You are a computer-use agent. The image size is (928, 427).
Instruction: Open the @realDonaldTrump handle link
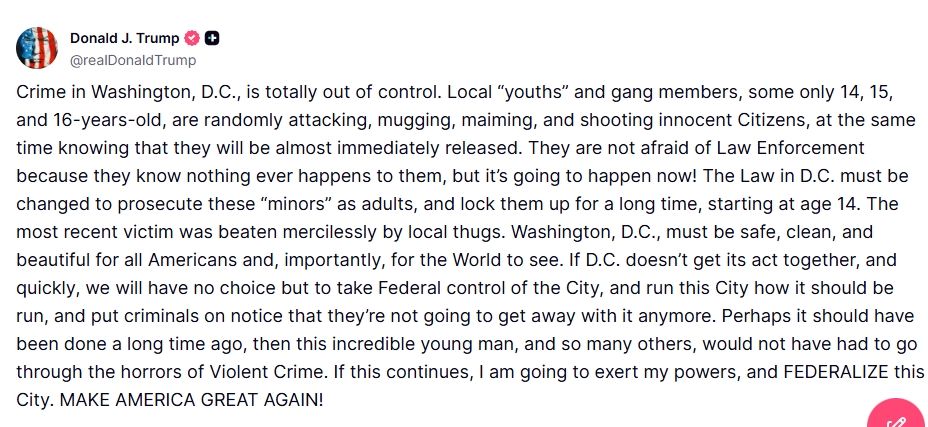[x=133, y=60]
